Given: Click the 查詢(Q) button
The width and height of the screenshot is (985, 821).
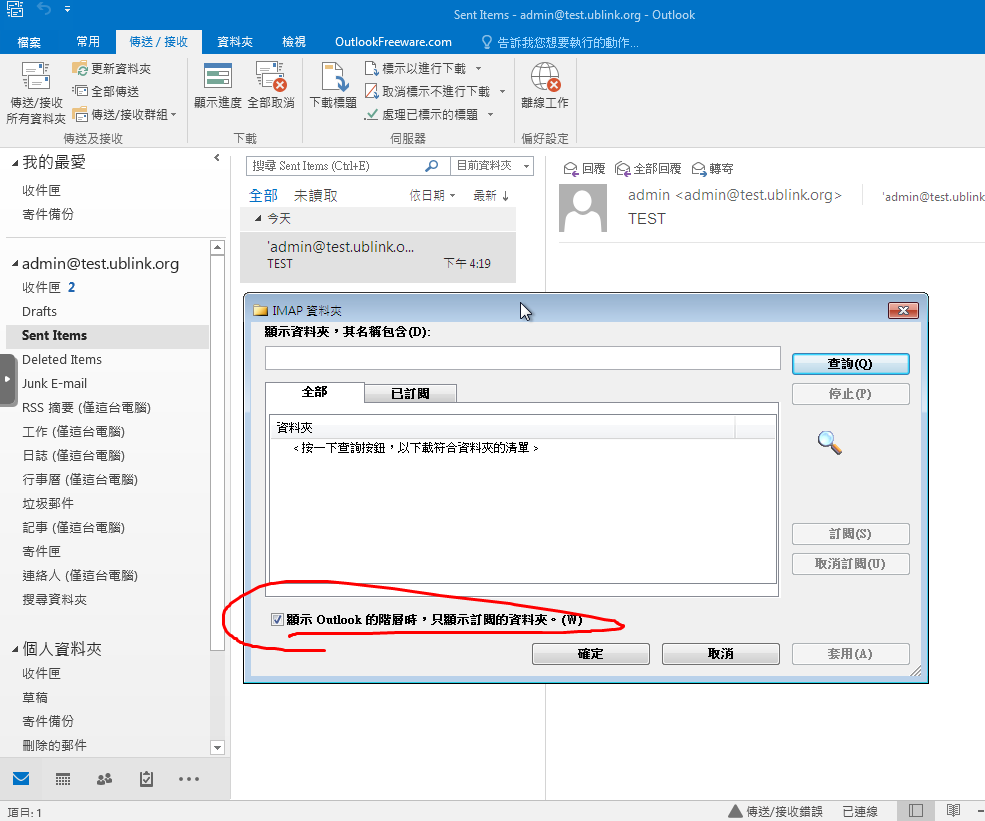Looking at the screenshot, I should coord(850,364).
